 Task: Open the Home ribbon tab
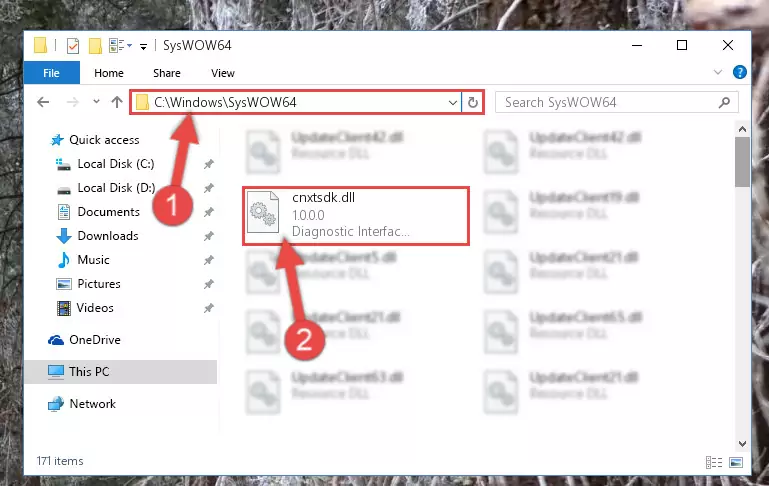[x=109, y=73]
